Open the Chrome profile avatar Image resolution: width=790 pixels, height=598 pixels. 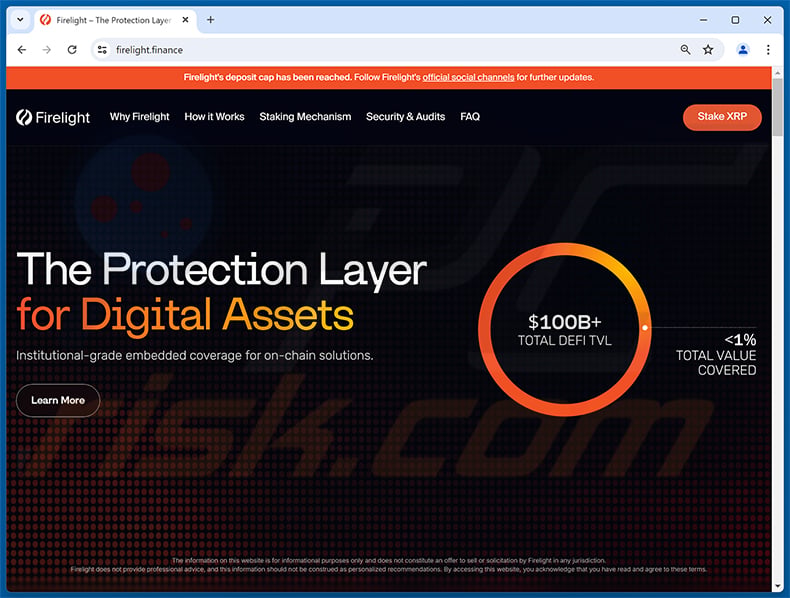tap(743, 49)
